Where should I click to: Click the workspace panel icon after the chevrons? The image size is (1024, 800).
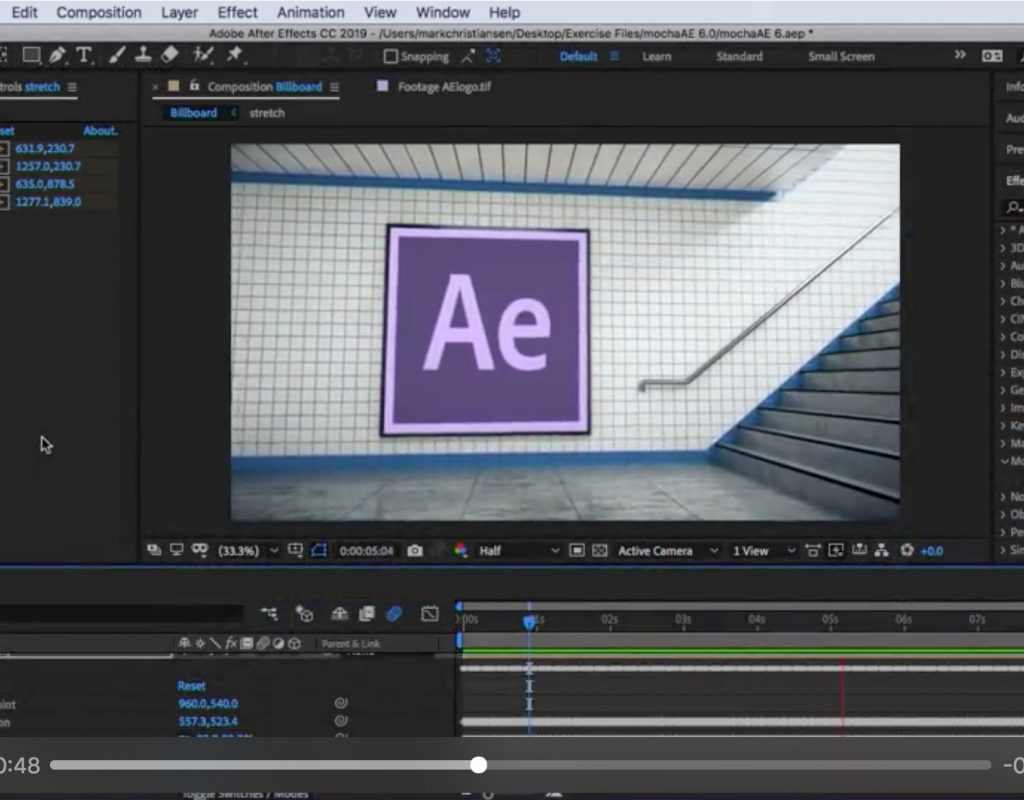(992, 56)
